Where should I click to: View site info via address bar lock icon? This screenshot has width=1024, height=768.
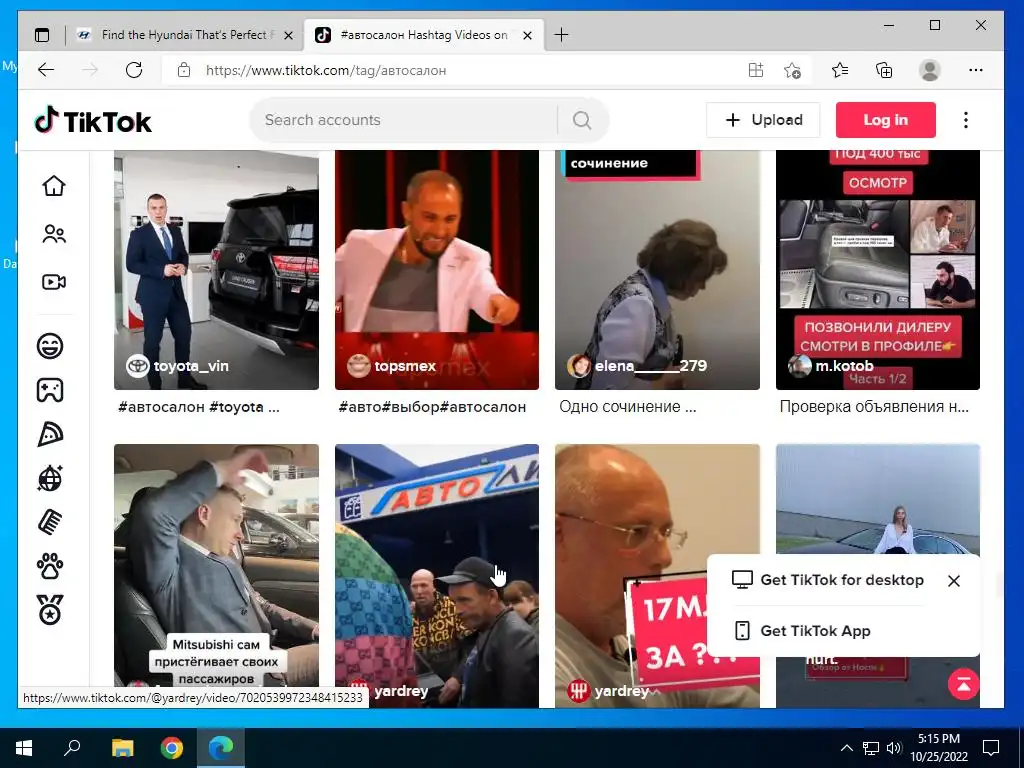(184, 70)
